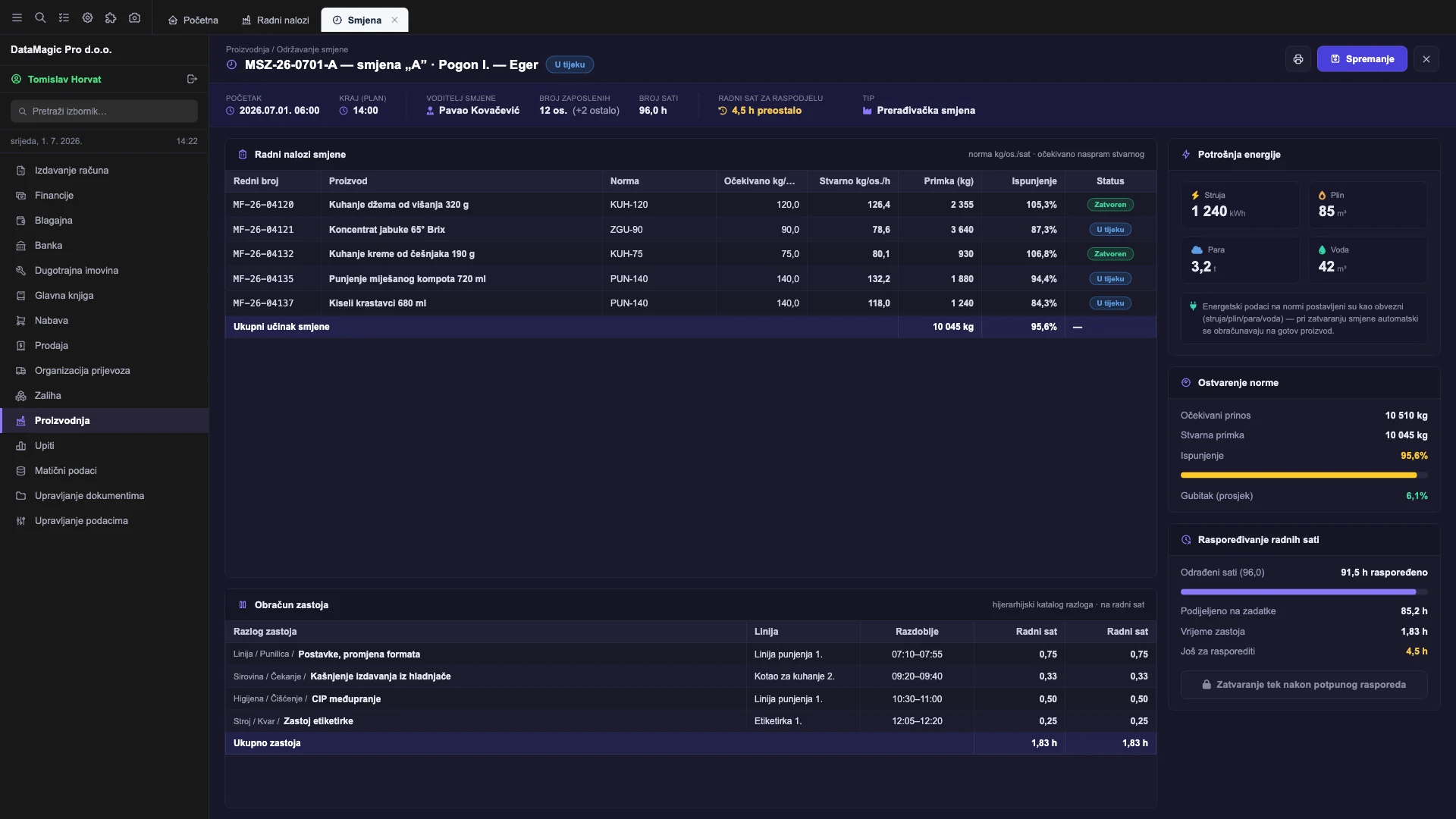Screen dimensions: 1456x819
Task: Open Nabava sidebar item
Action: pyautogui.click(x=105, y=321)
